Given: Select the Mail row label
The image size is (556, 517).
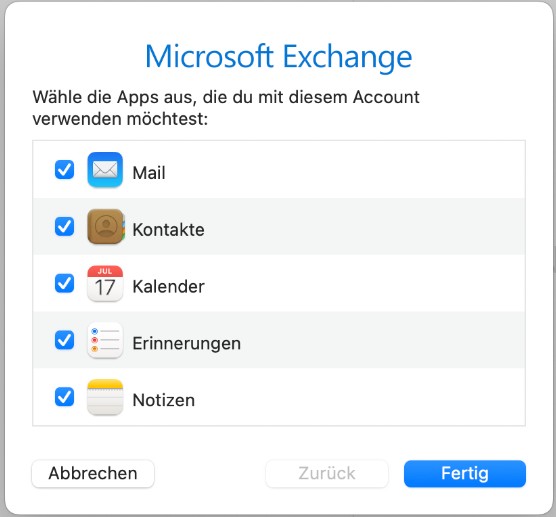Looking at the screenshot, I should 149,173.
